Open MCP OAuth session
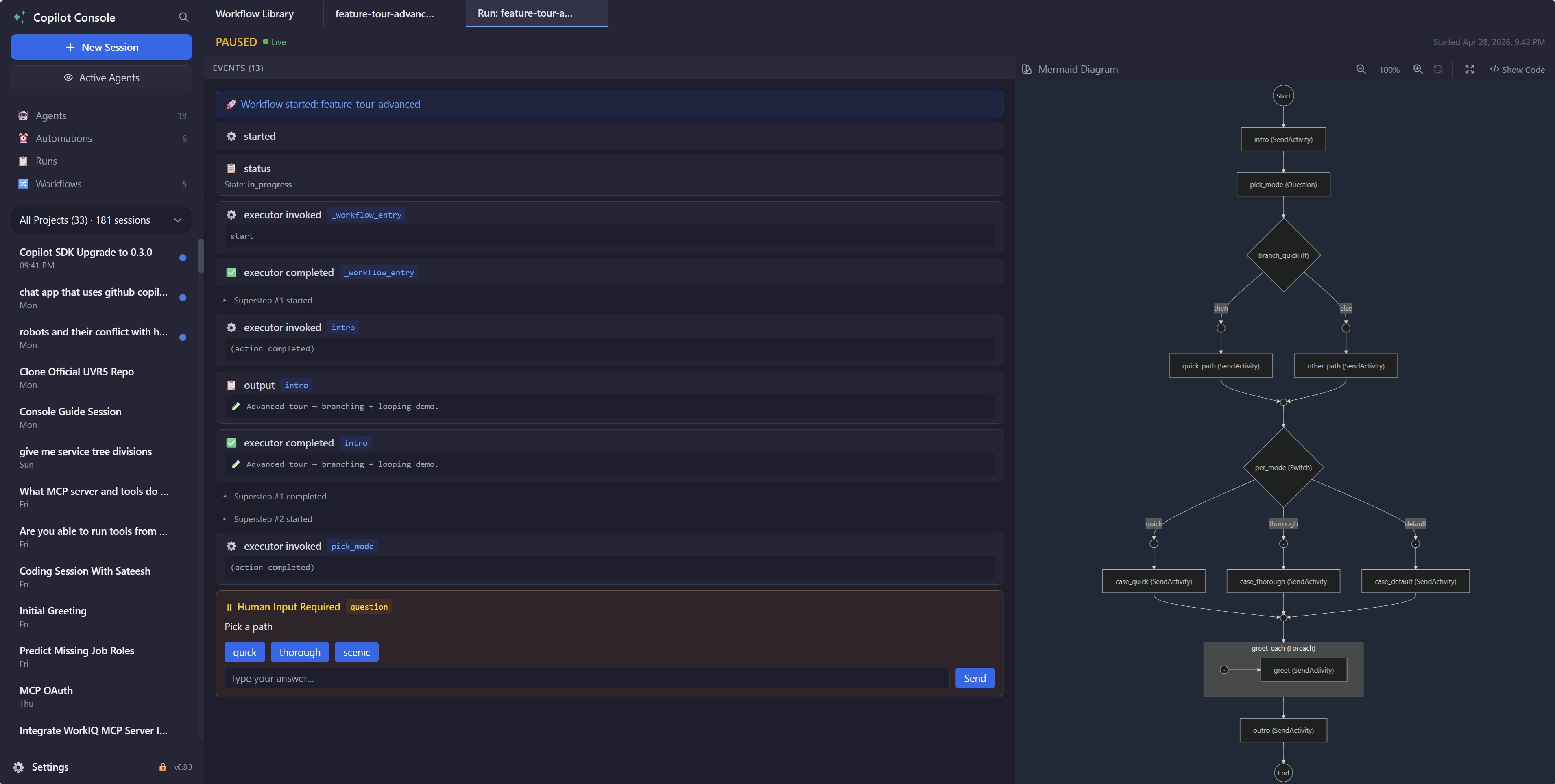 point(101,697)
